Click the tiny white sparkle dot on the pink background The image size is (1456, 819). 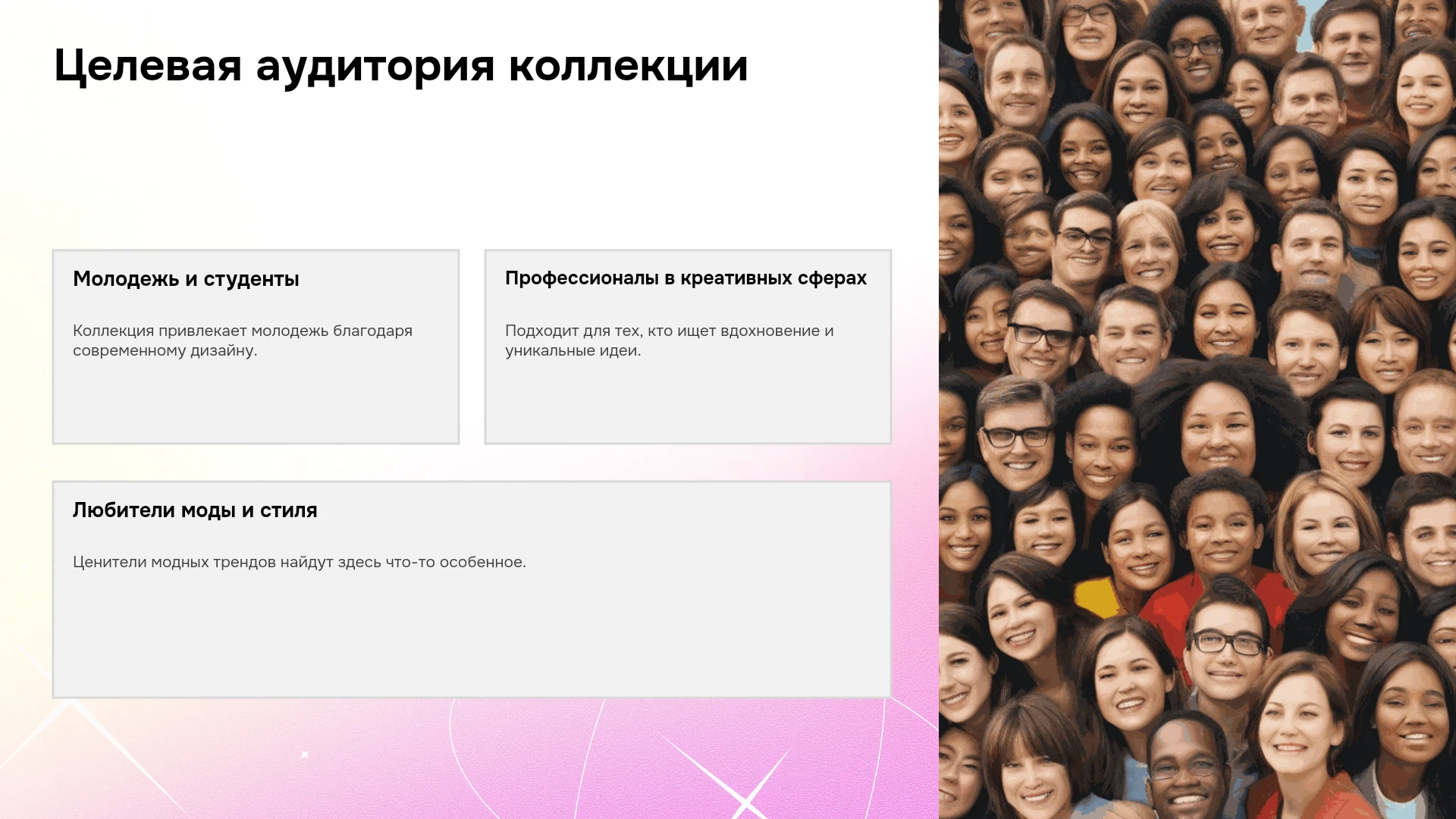pos(305,755)
